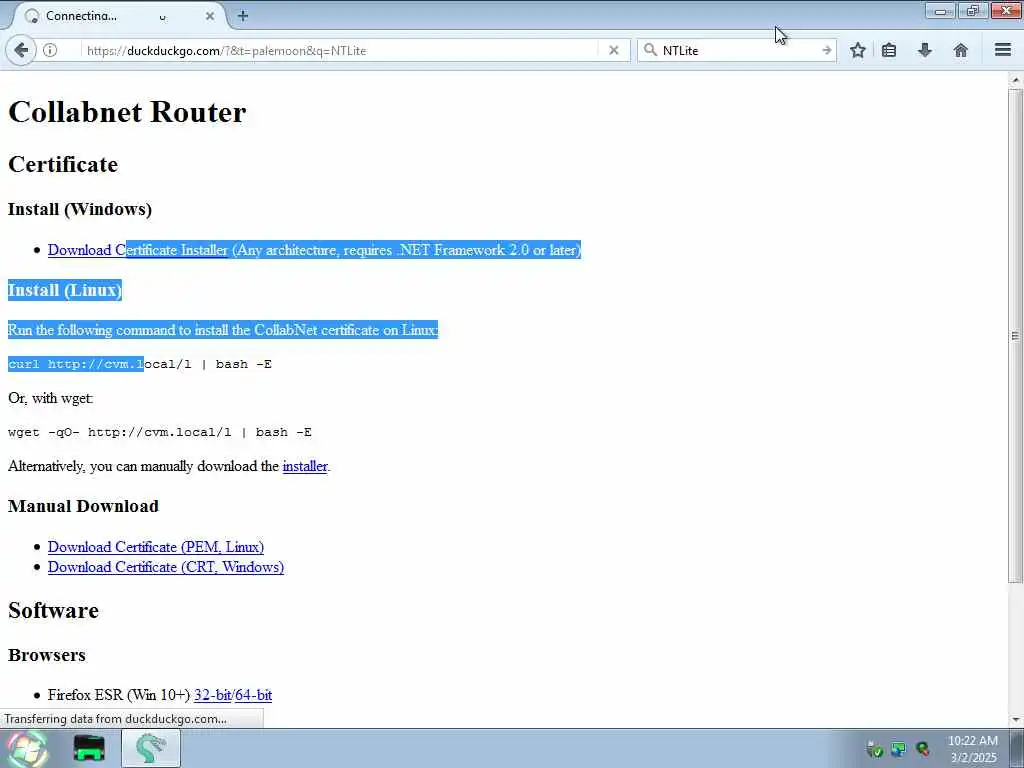
Task: Download Firefox ESR 64-bit
Action: (253, 695)
